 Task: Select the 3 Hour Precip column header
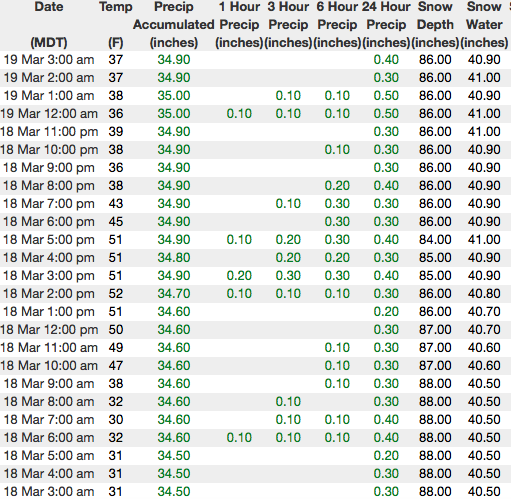point(288,25)
